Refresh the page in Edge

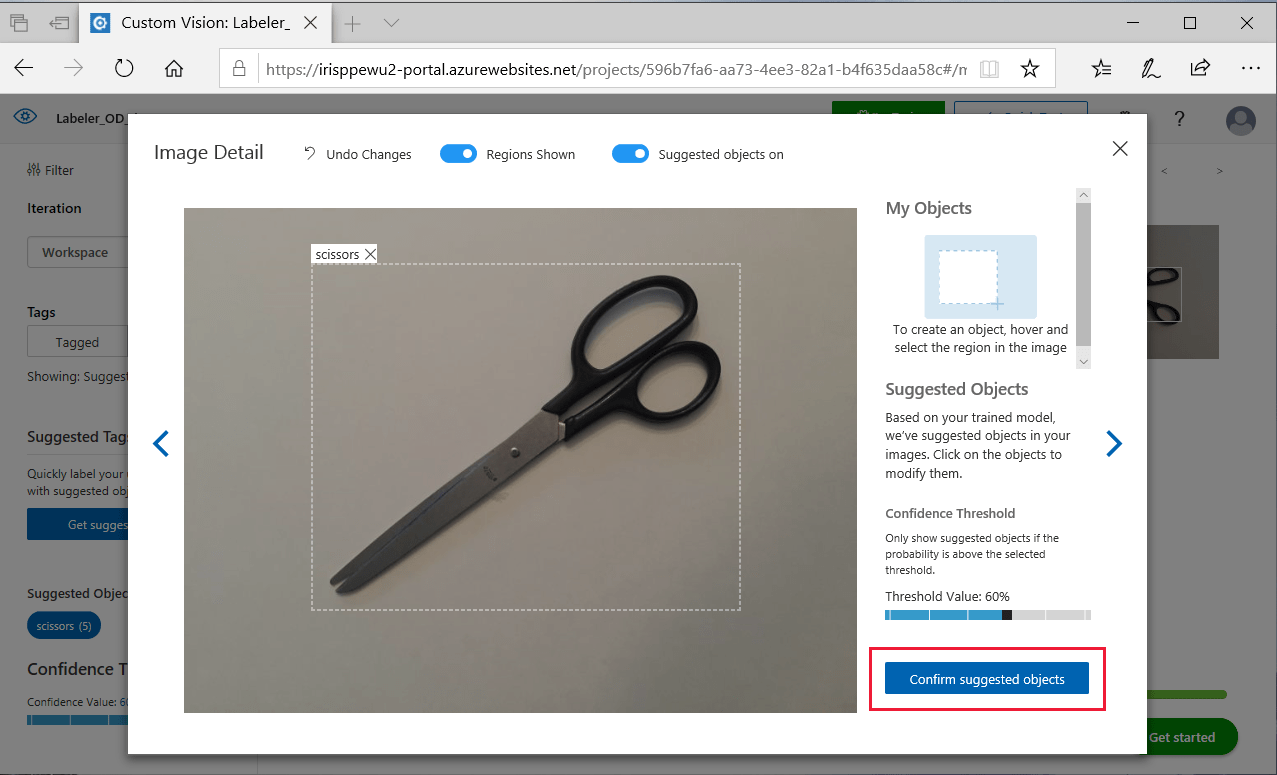(123, 68)
